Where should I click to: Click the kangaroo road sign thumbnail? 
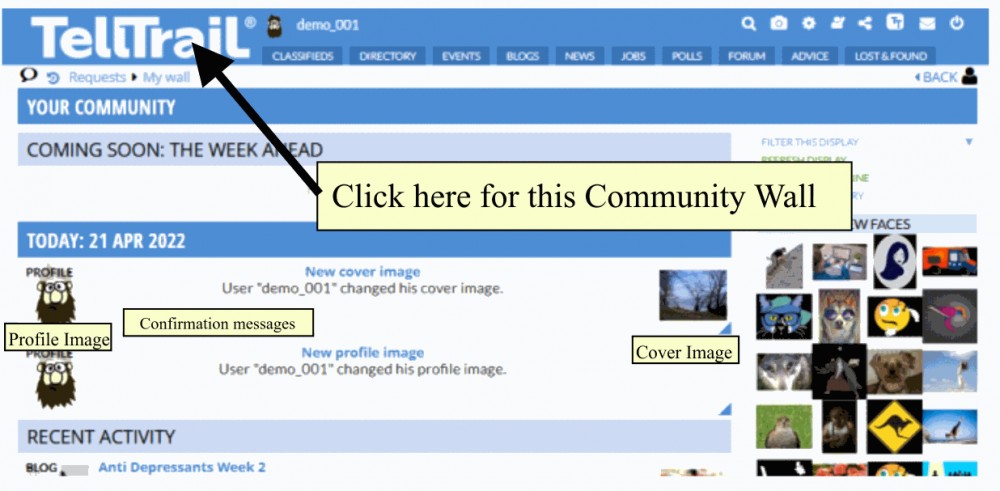point(894,426)
